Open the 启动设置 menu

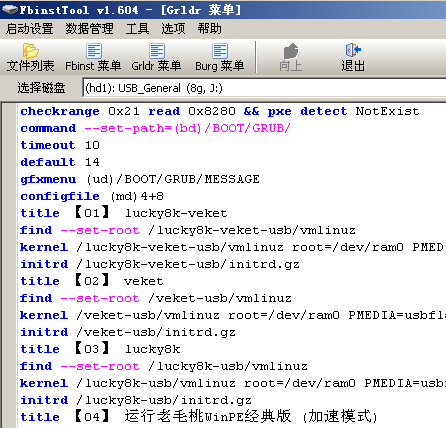tap(29, 29)
